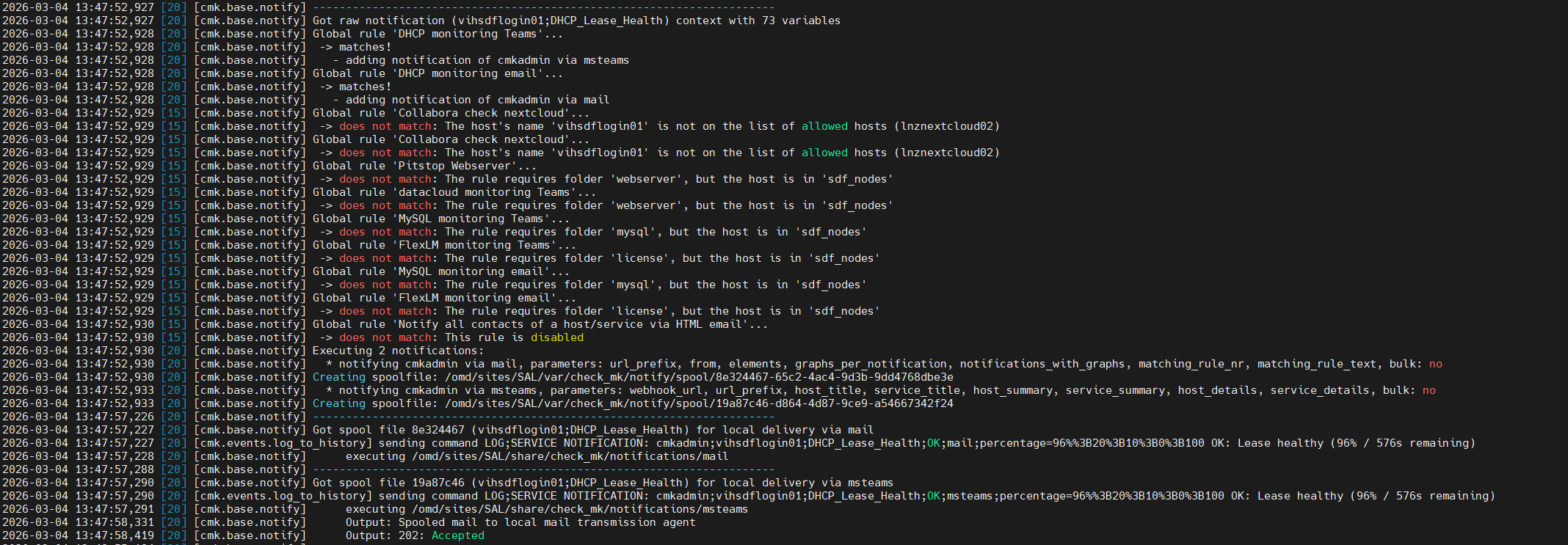Click the executing notifications/msteams script path
Image resolution: width=1568 pixels, height=545 pixels.
[x=579, y=509]
